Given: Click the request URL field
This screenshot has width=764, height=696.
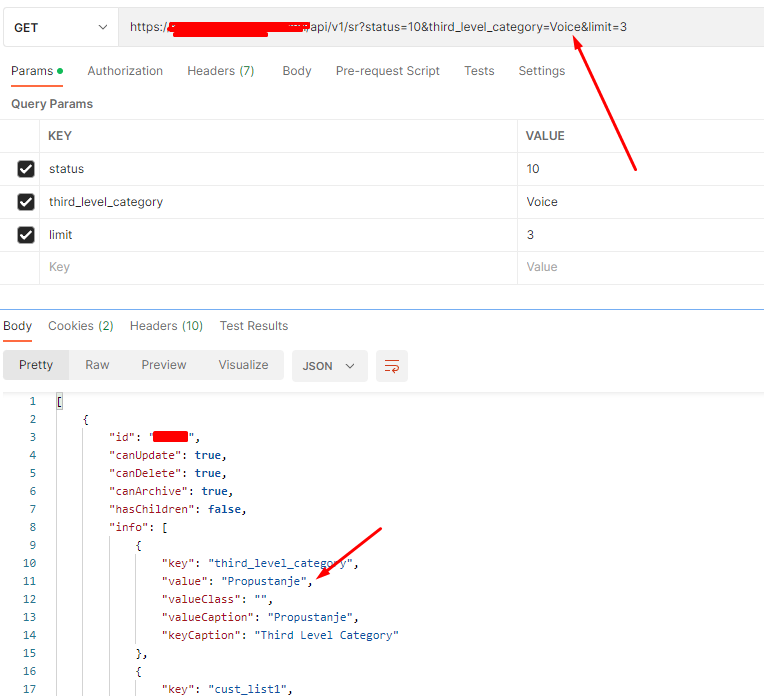Looking at the screenshot, I should click(x=441, y=27).
